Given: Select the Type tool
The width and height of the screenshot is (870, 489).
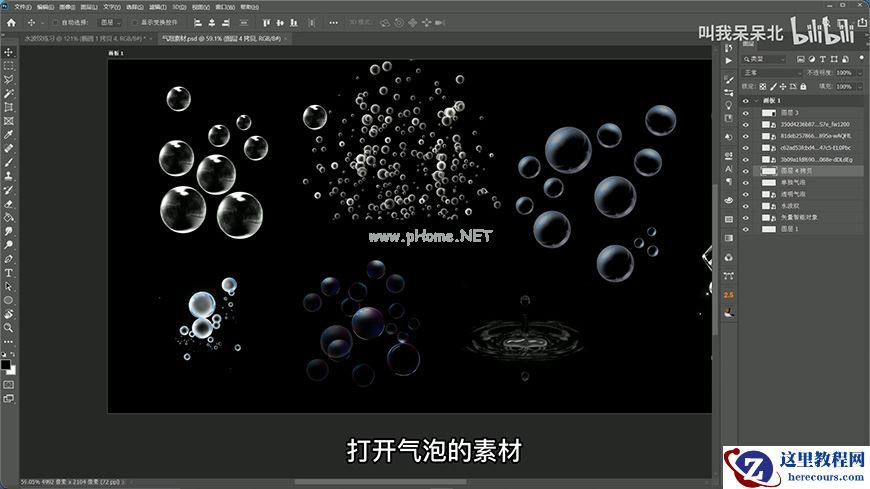Looking at the screenshot, I should point(9,273).
